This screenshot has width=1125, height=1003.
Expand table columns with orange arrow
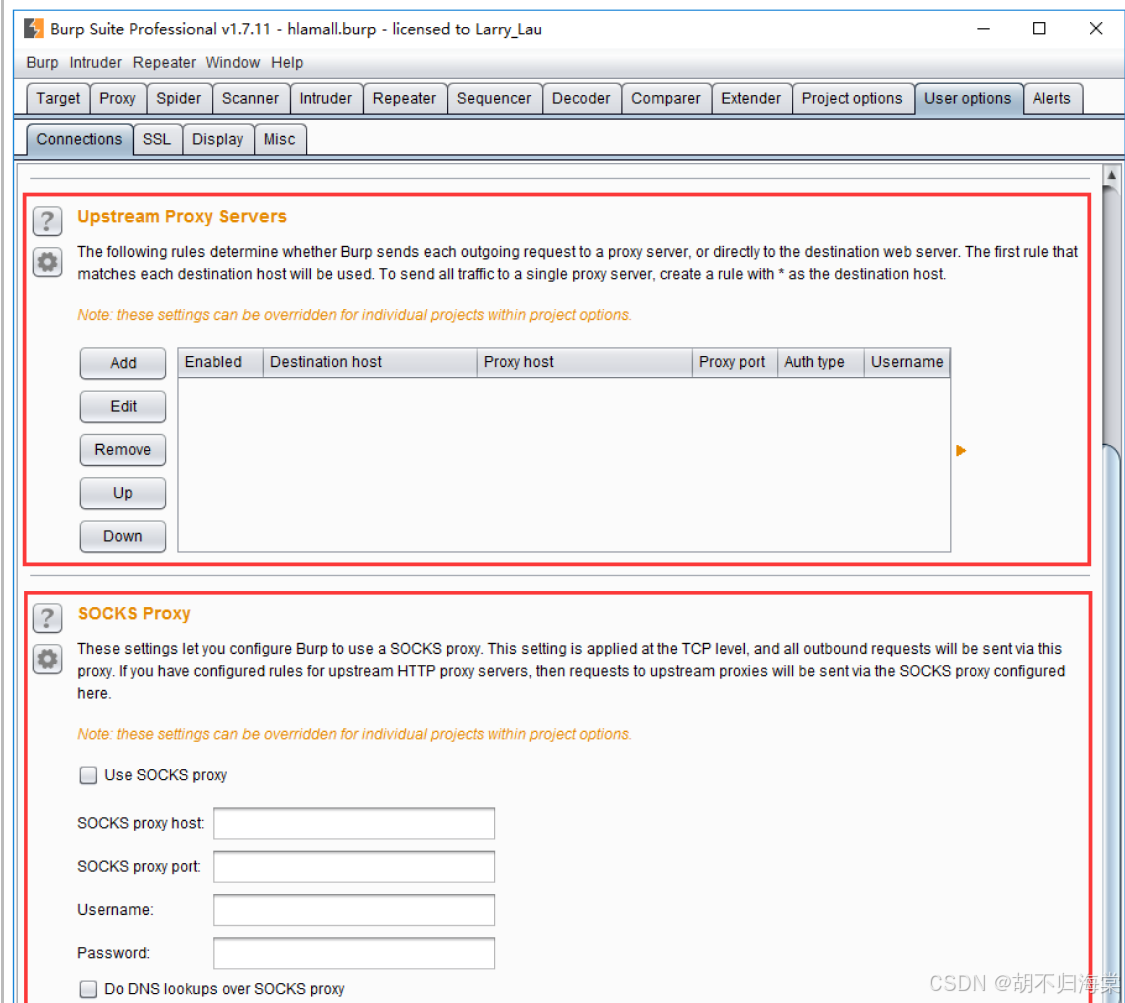tap(961, 451)
